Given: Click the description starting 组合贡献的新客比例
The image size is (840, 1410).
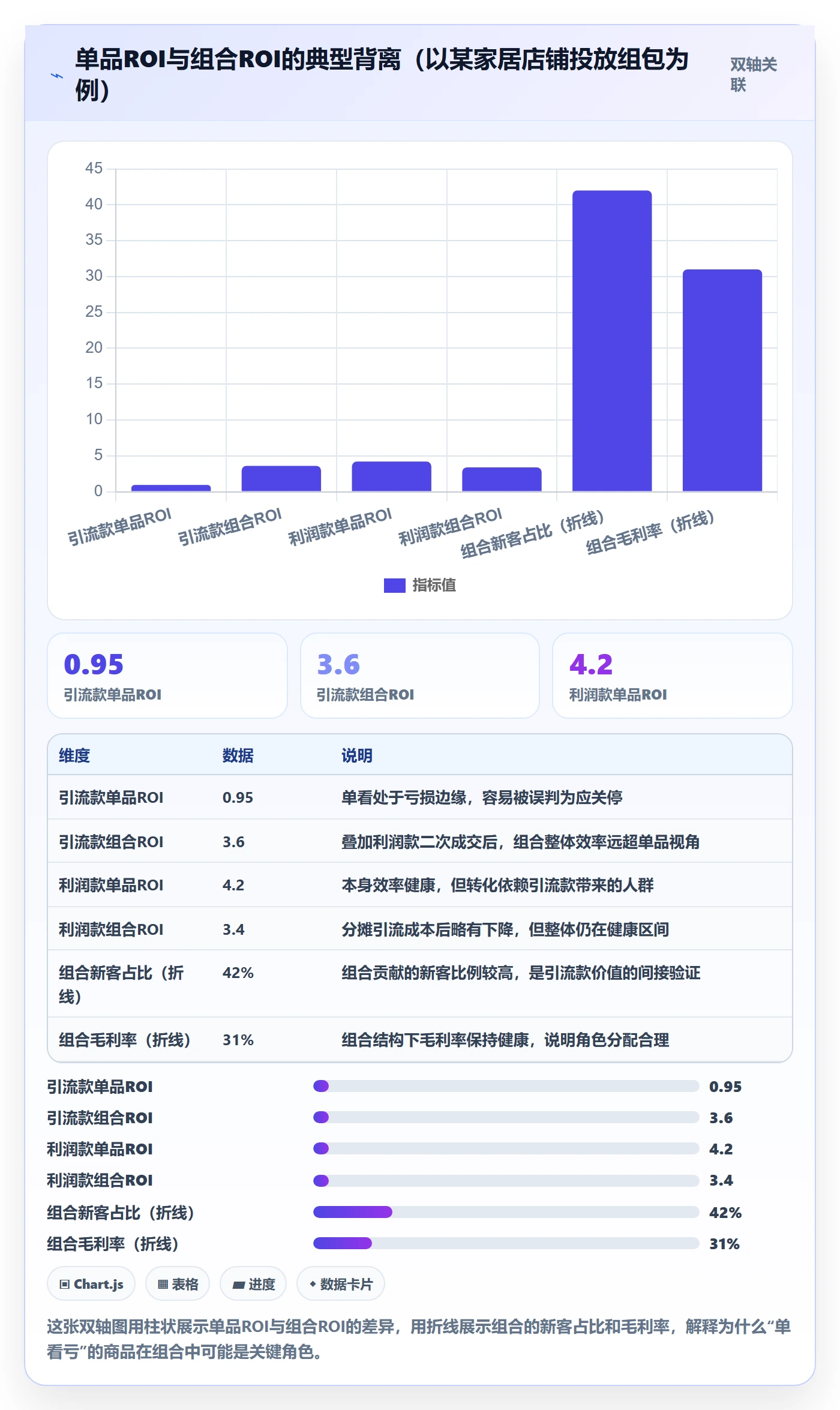Looking at the screenshot, I should (521, 973).
